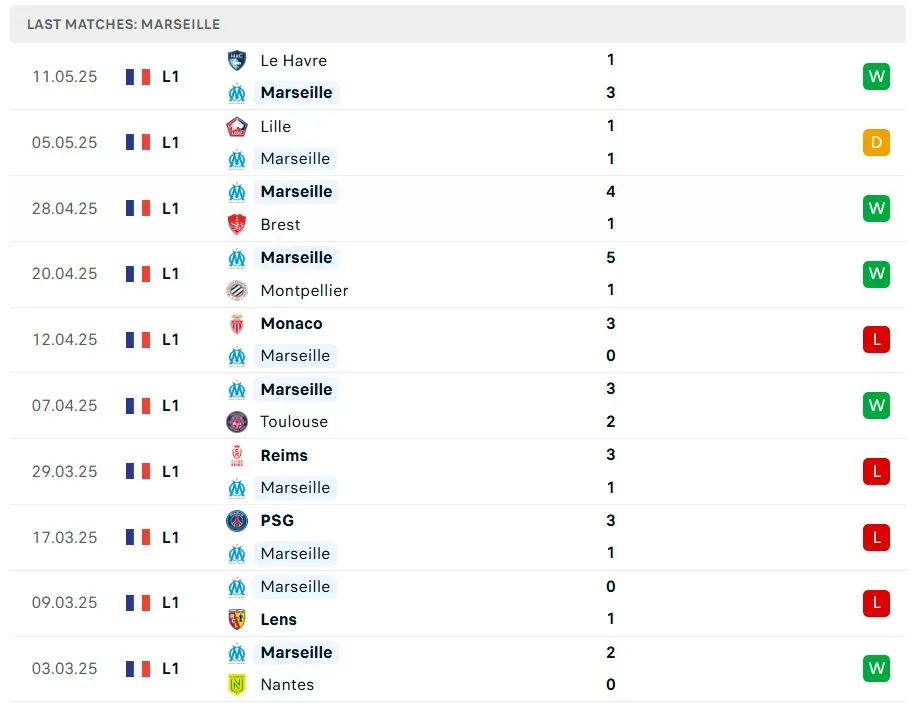Click the Reims club crest icon
This screenshot has height=712, width=913.
point(237,455)
